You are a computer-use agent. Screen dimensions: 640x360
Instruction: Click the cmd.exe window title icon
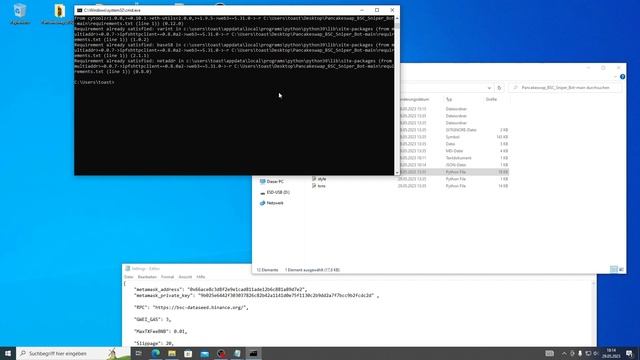click(79, 10)
